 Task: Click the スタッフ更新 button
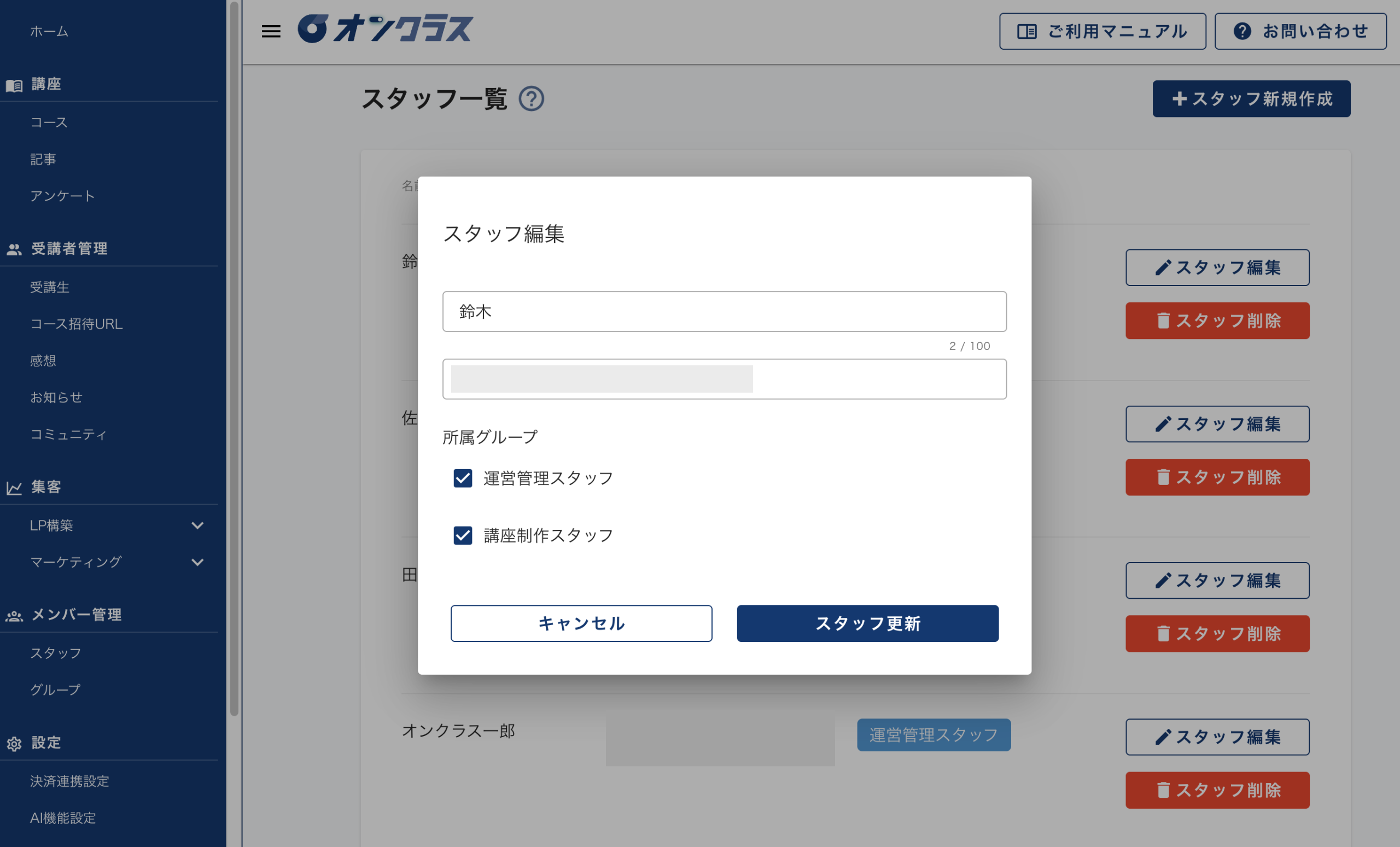pyautogui.click(x=867, y=623)
